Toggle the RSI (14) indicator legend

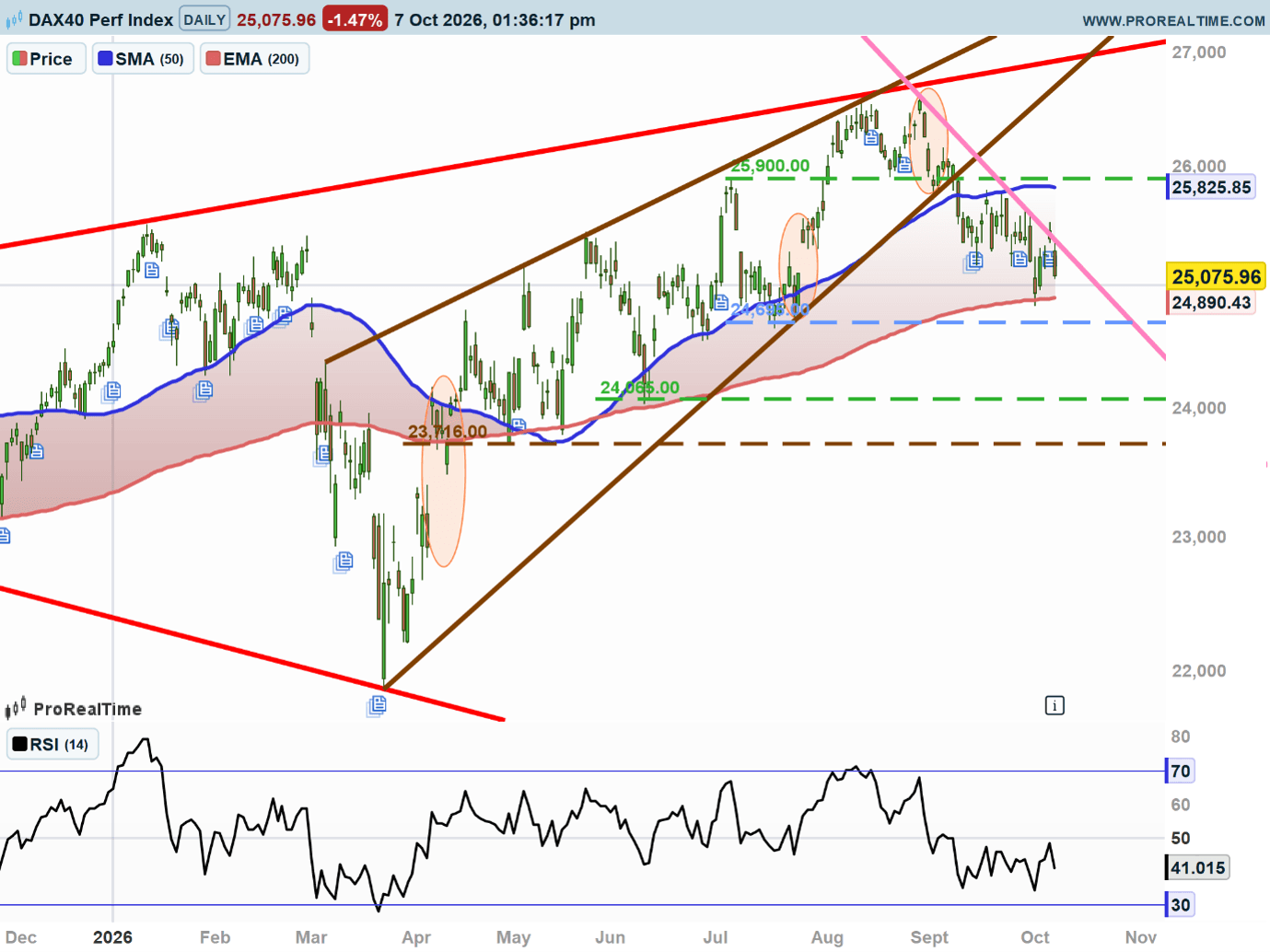point(52,744)
